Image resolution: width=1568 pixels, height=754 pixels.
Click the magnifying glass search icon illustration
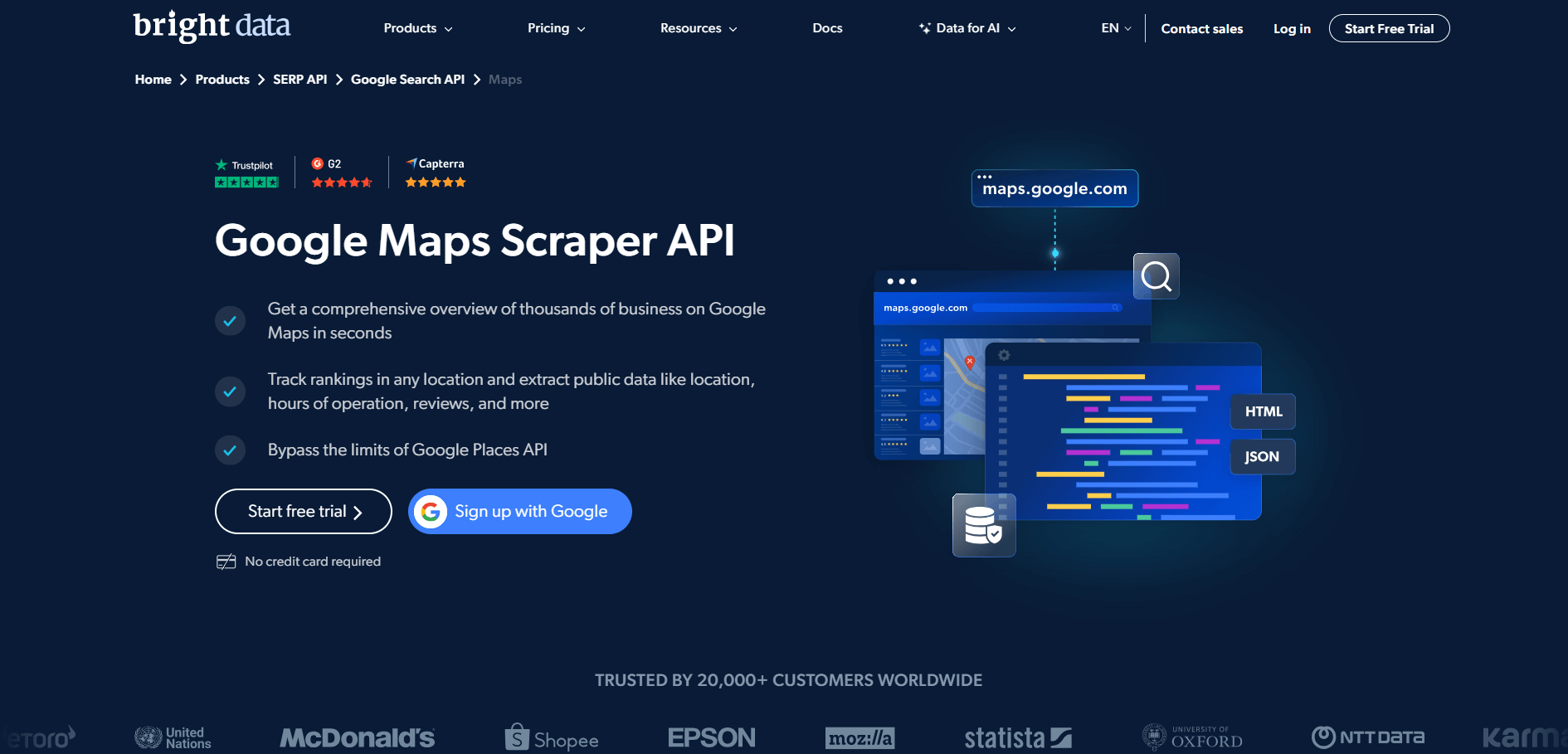[x=1156, y=276]
